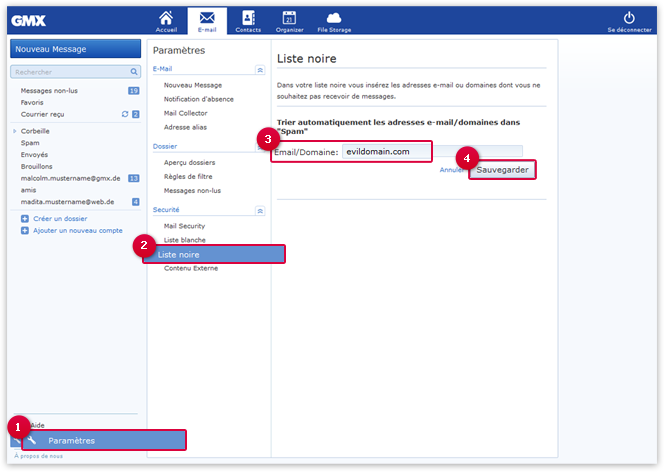Click the E-Mail section header
The height and width of the screenshot is (472, 664).
coord(162,69)
